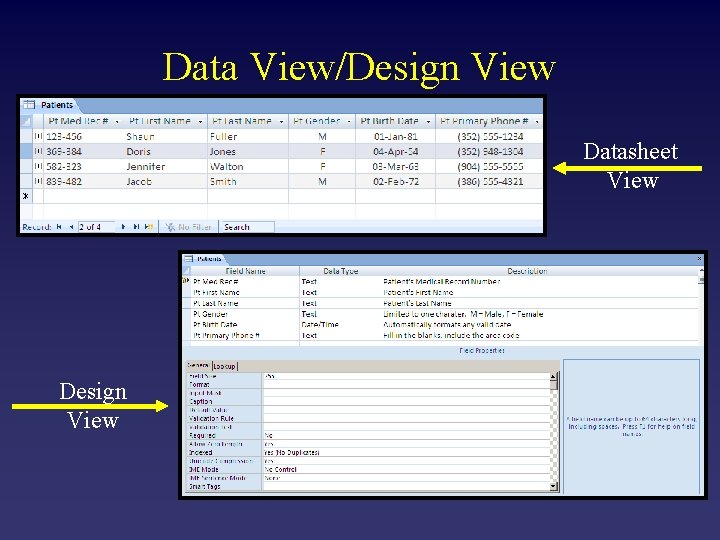The height and width of the screenshot is (540, 720).
Task: Click the Date/Time data type for Pt Birth Date
Action: pyautogui.click(x=320, y=325)
